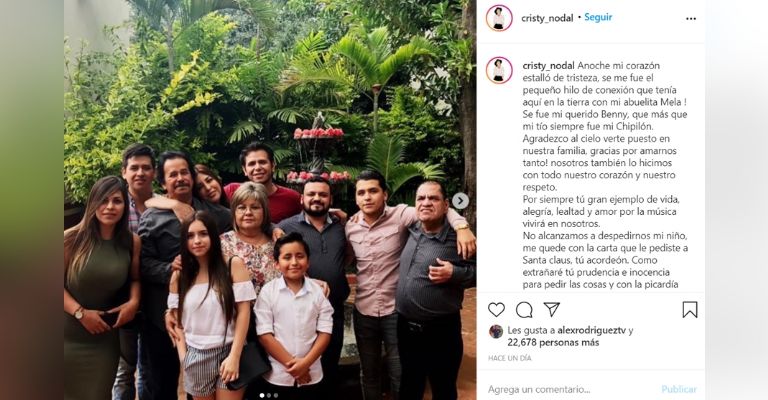The image size is (768, 400).
Task: Open cristy_nodal profile picture in header
Action: tap(499, 18)
